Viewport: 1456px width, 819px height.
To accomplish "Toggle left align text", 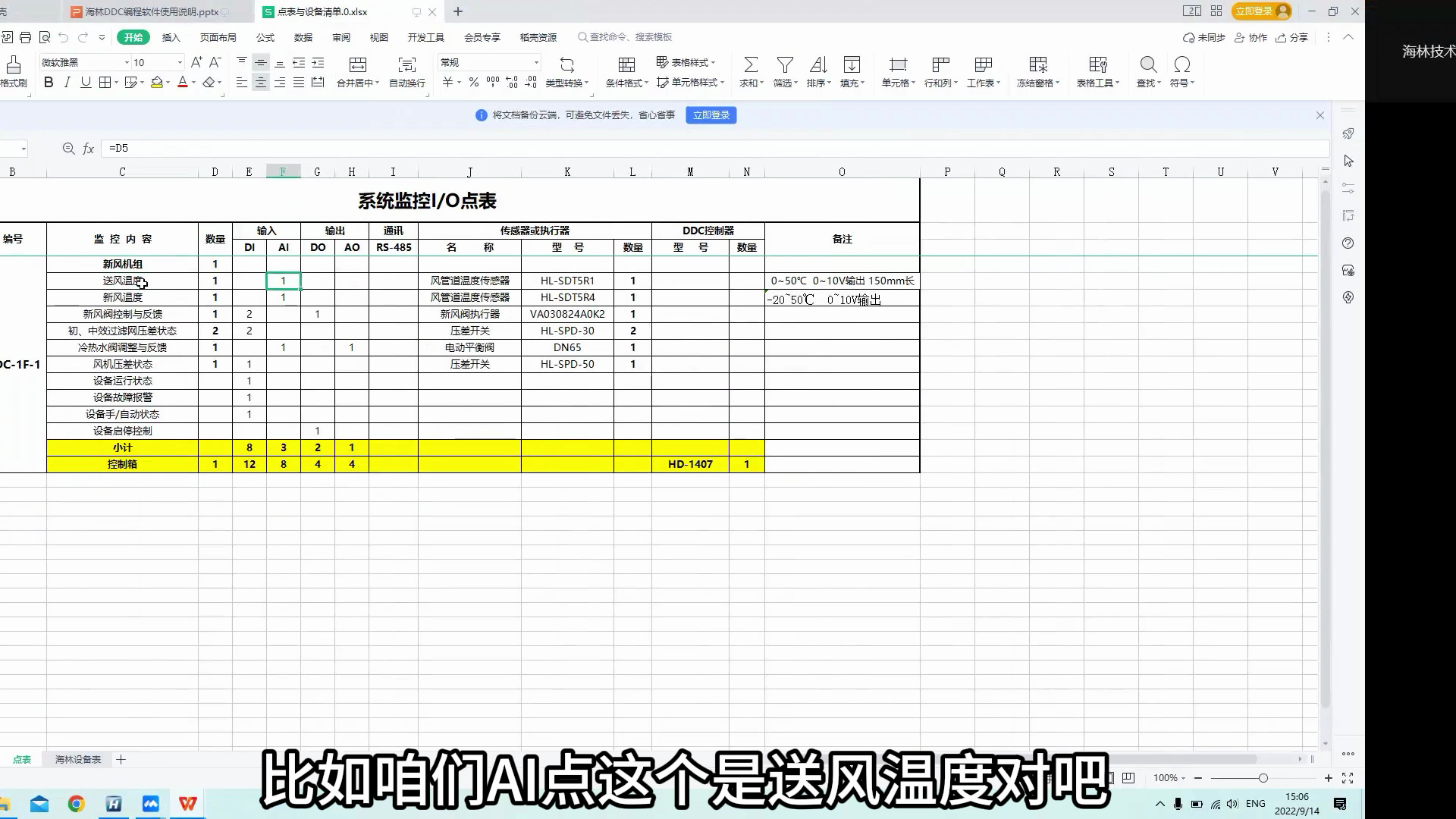I will click(x=242, y=83).
